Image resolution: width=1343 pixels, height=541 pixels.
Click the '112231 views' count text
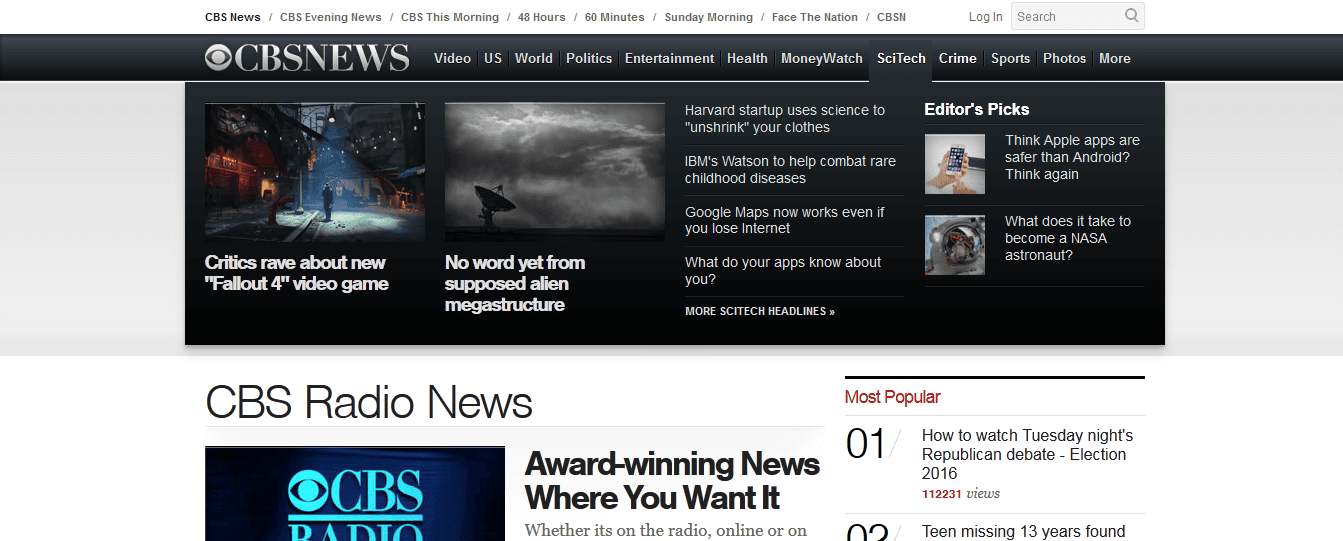(961, 494)
